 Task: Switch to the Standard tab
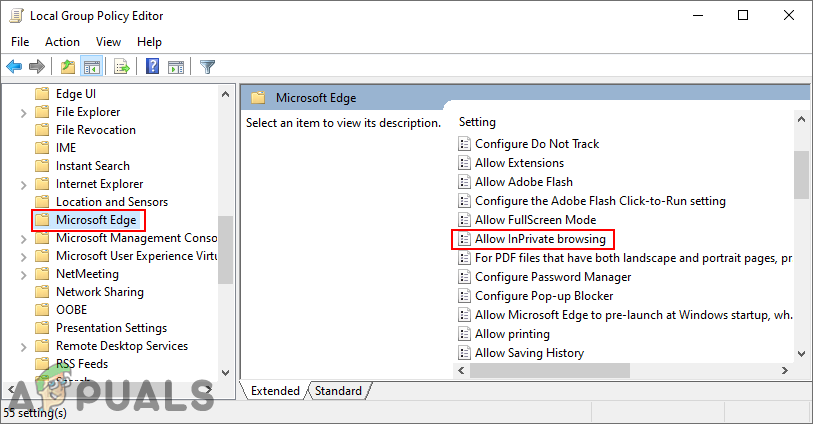[x=338, y=391]
